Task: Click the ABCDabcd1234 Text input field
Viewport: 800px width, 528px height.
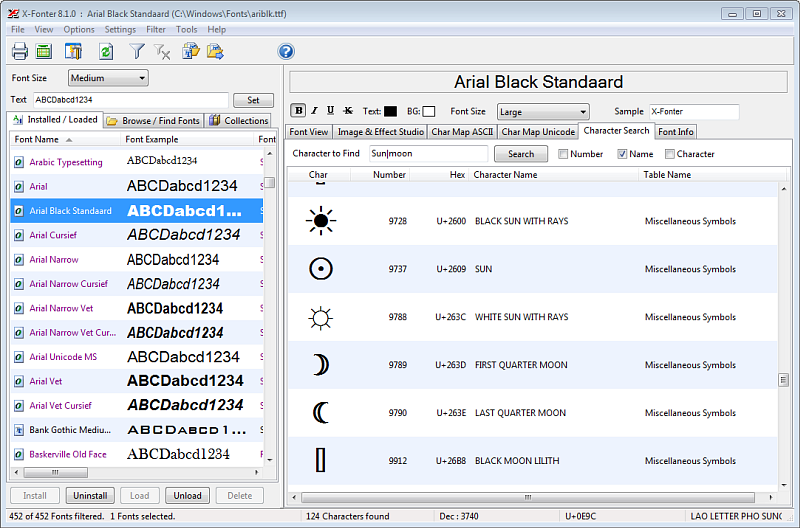Action: (131, 100)
